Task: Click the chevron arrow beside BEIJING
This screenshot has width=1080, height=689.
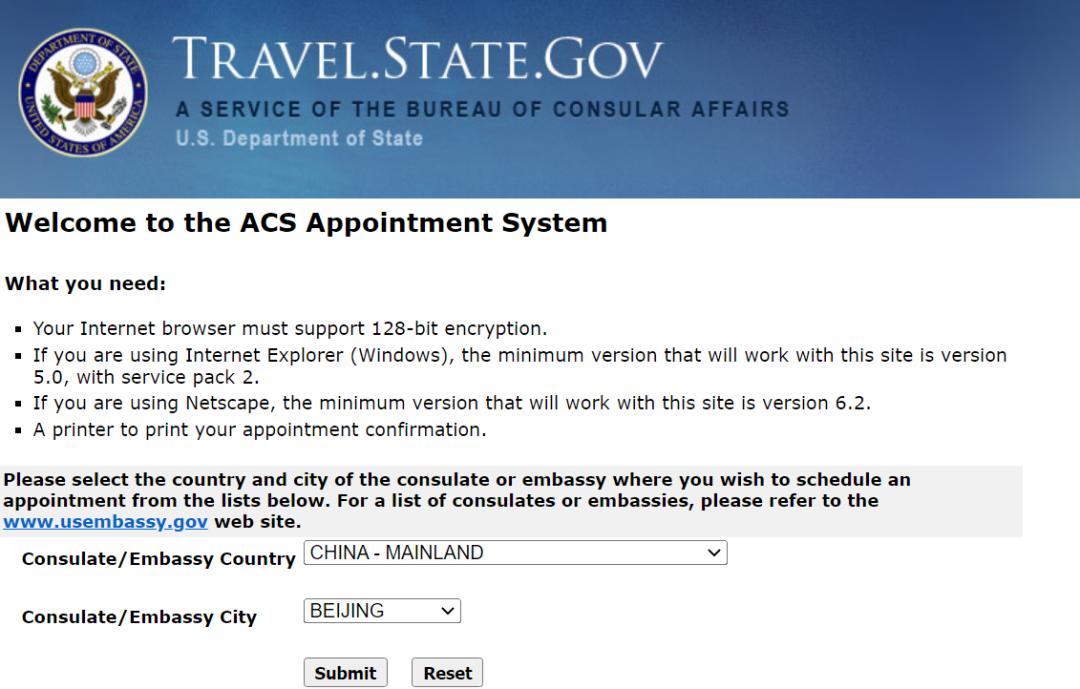Action: tap(447, 611)
